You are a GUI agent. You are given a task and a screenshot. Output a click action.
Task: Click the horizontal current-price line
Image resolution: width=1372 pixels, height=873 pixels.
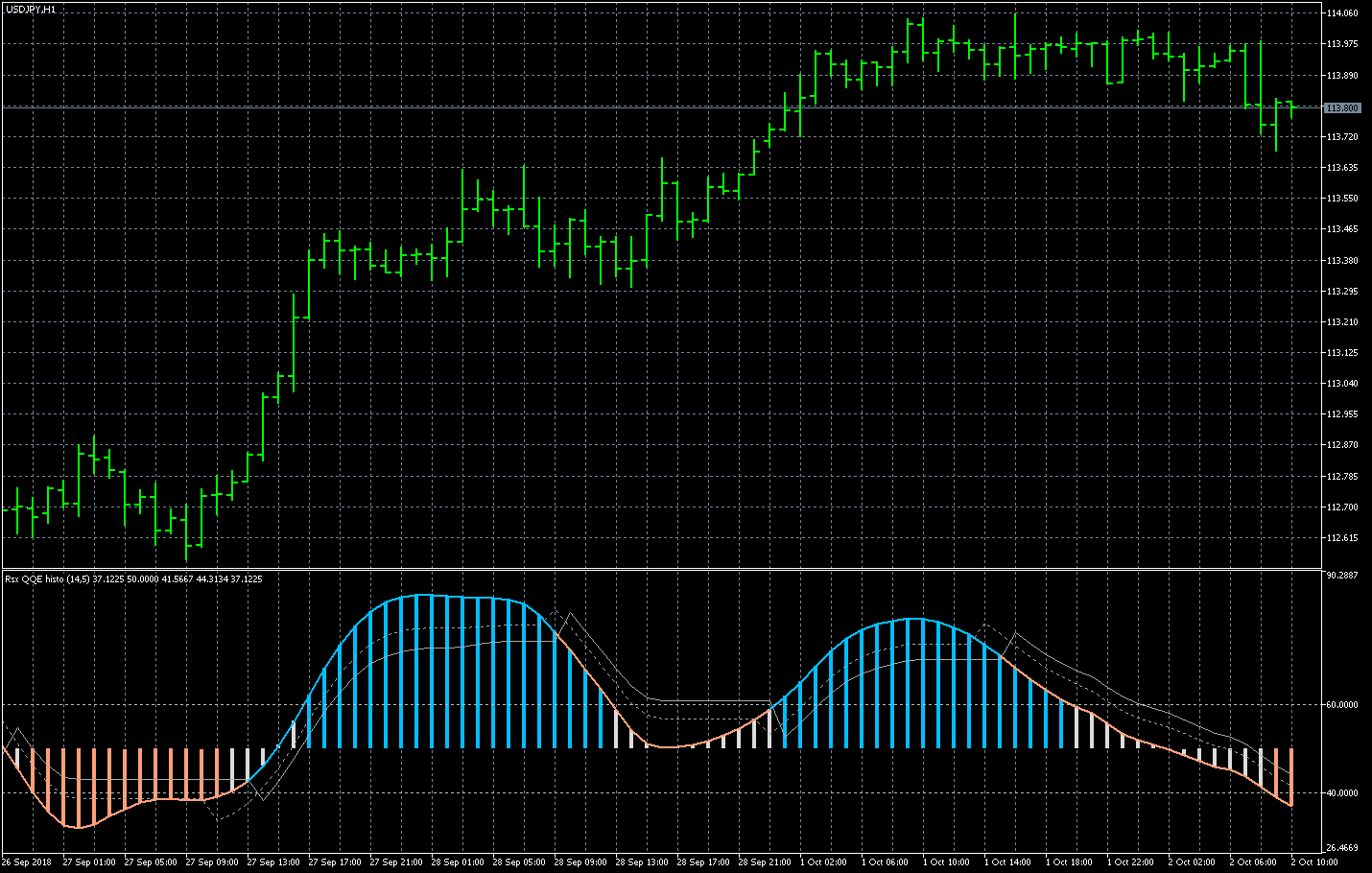click(x=672, y=107)
